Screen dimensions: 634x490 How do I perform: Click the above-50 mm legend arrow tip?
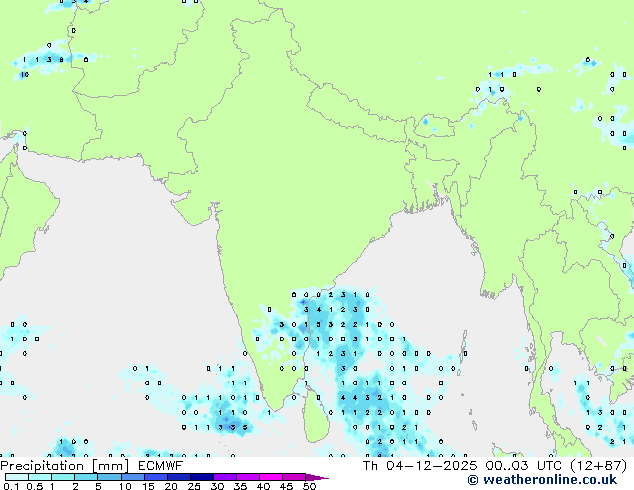pyautogui.click(x=317, y=477)
